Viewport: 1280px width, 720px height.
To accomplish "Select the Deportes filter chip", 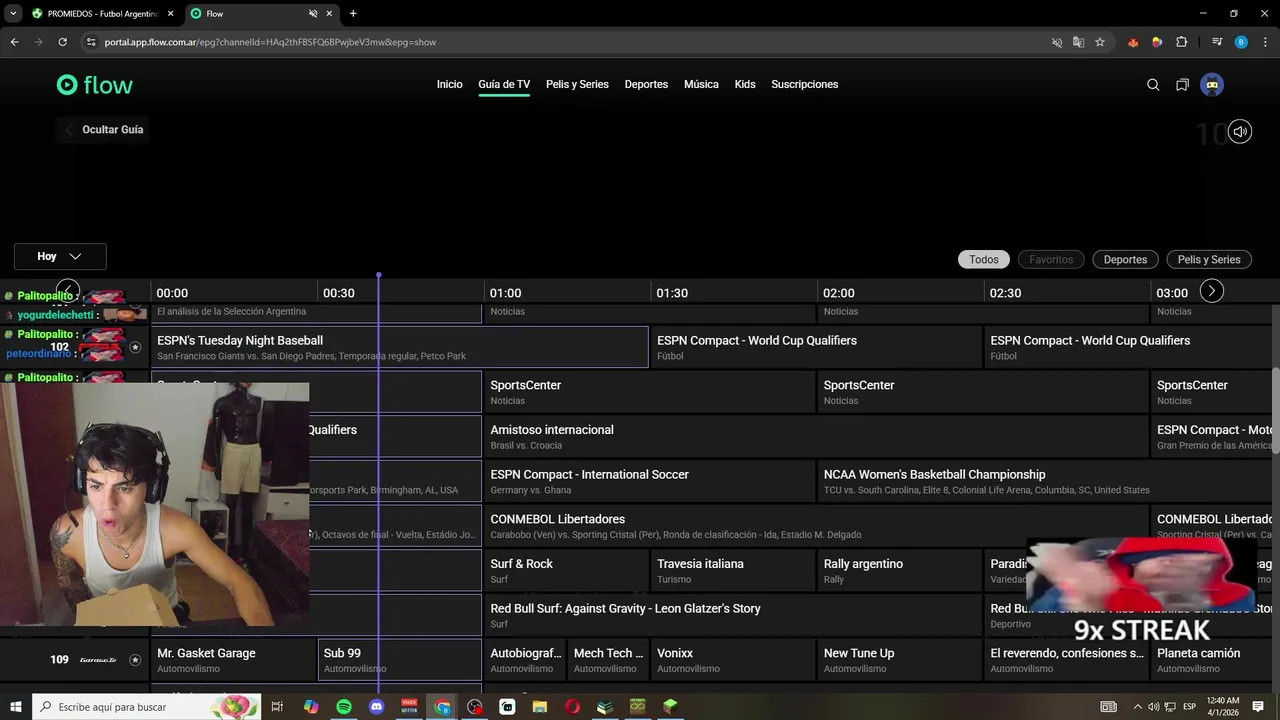I will [1125, 260].
